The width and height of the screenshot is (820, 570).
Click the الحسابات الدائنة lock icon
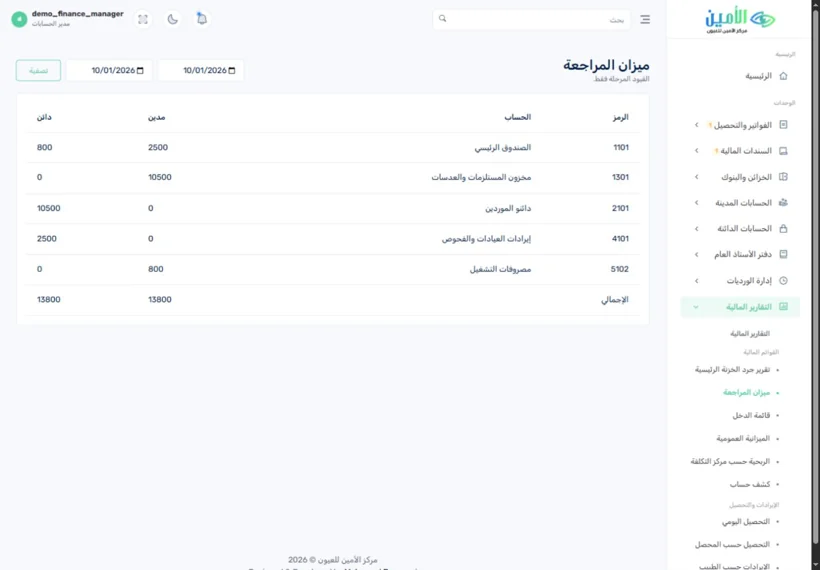click(783, 229)
